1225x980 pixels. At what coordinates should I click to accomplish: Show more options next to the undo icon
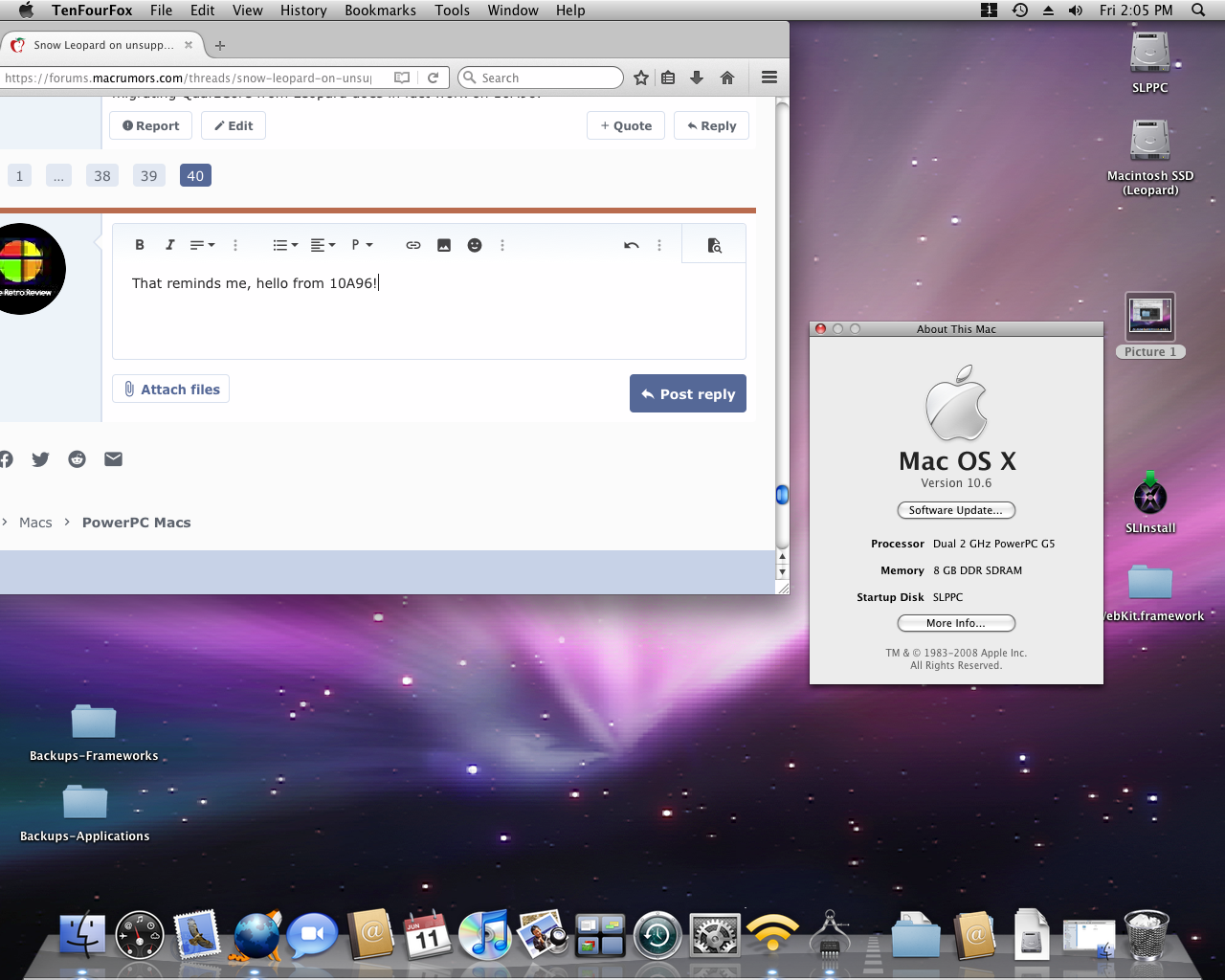(659, 245)
